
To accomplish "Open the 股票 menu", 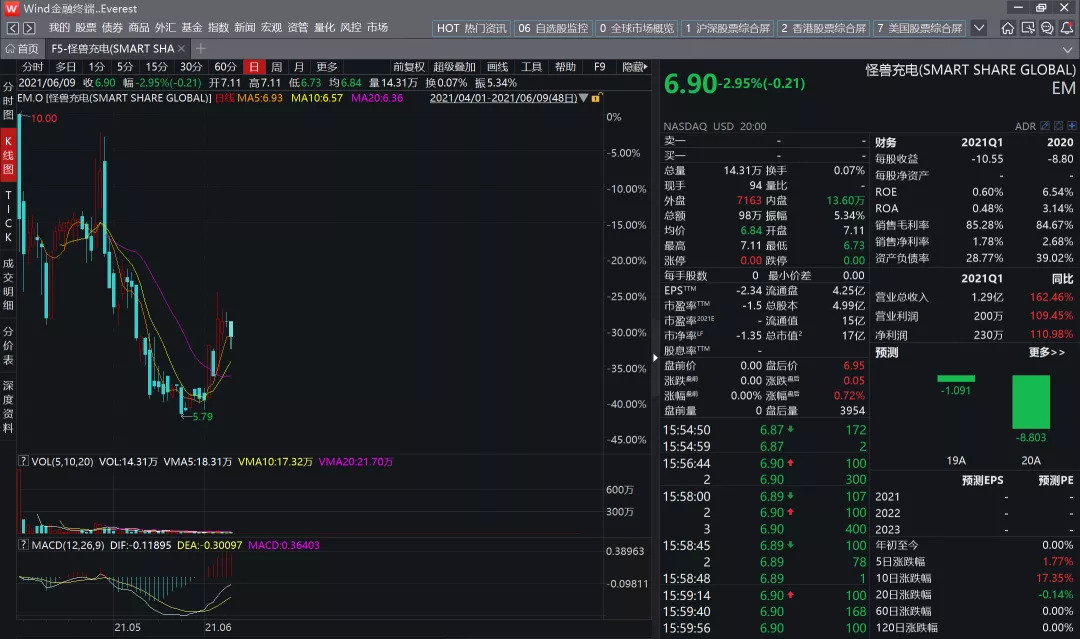I will (86, 28).
